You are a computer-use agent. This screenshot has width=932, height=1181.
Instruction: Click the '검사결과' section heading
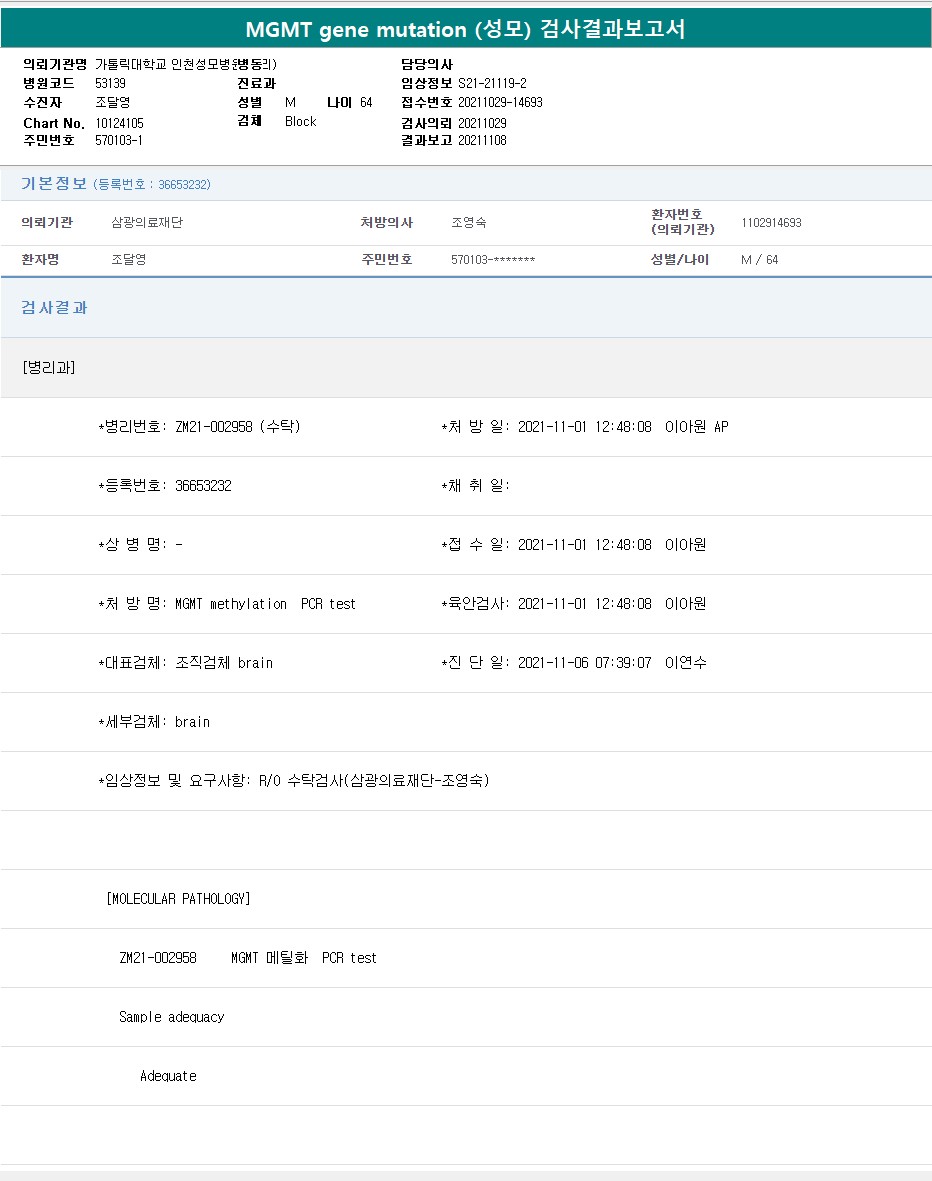[53, 307]
